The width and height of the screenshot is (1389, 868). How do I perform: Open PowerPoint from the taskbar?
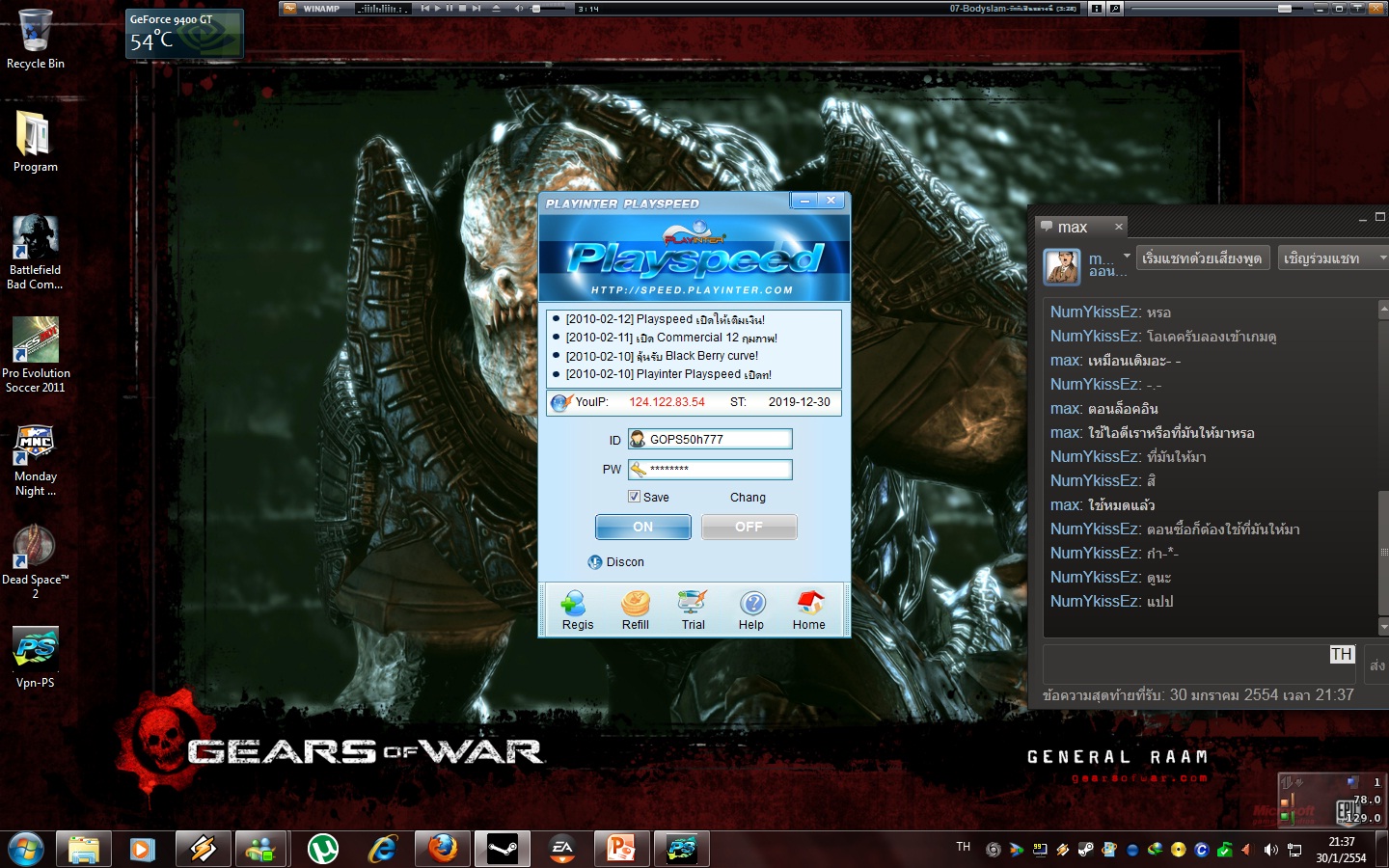[622, 849]
